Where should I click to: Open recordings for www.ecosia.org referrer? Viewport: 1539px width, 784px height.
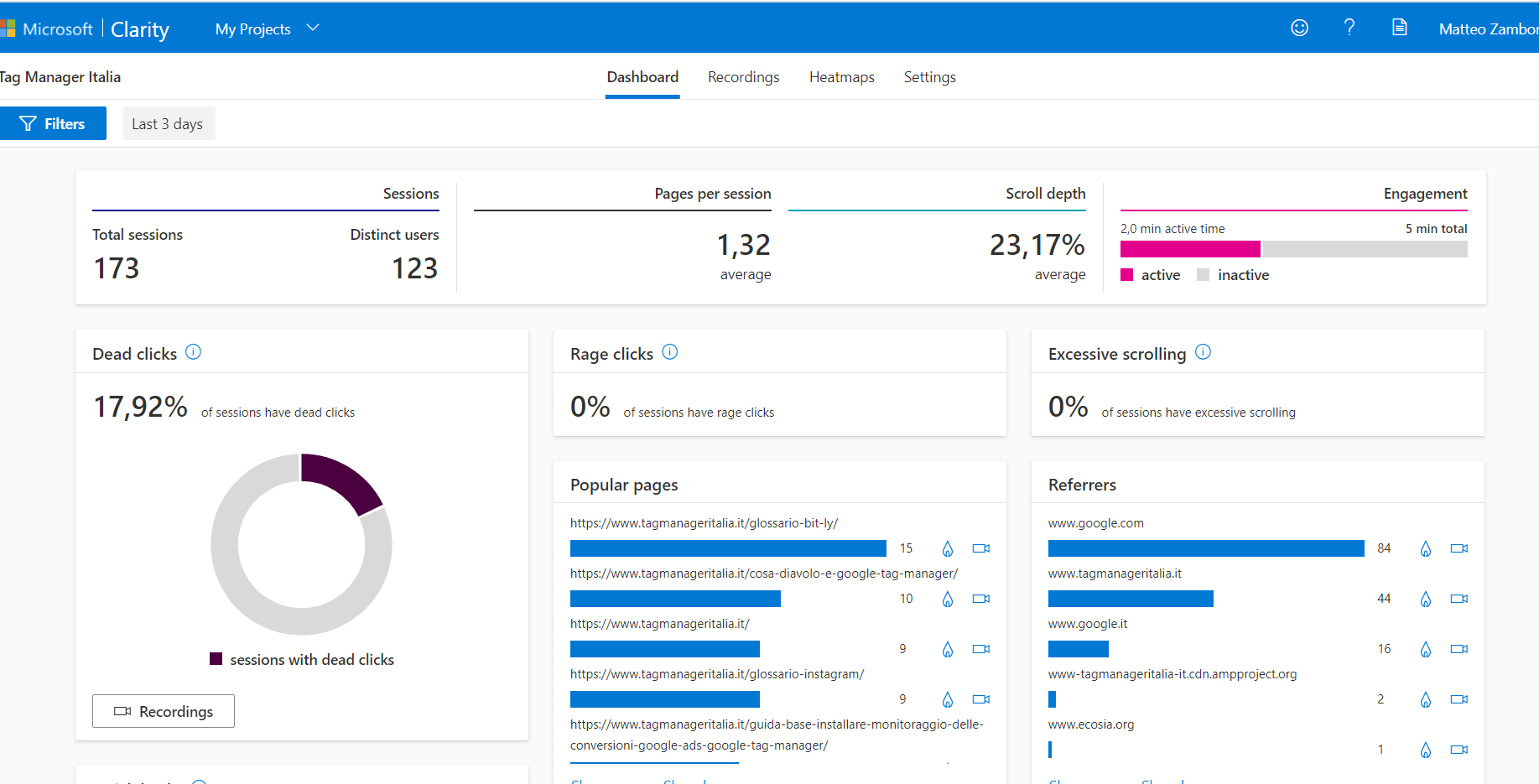1459,750
